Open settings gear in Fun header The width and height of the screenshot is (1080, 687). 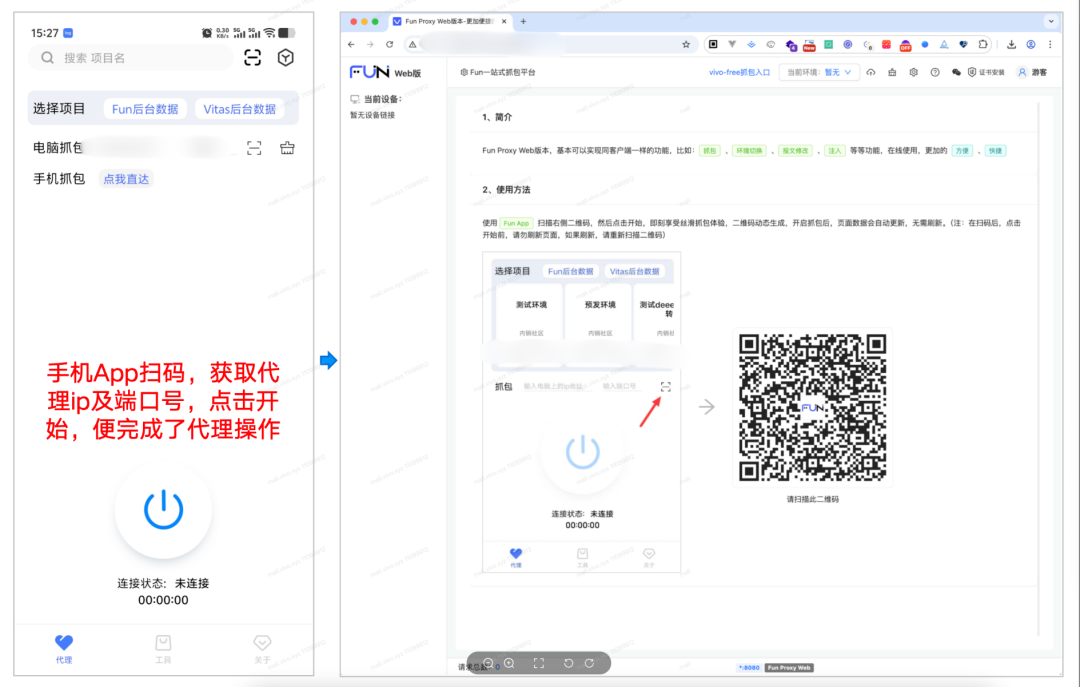pyautogui.click(x=913, y=72)
